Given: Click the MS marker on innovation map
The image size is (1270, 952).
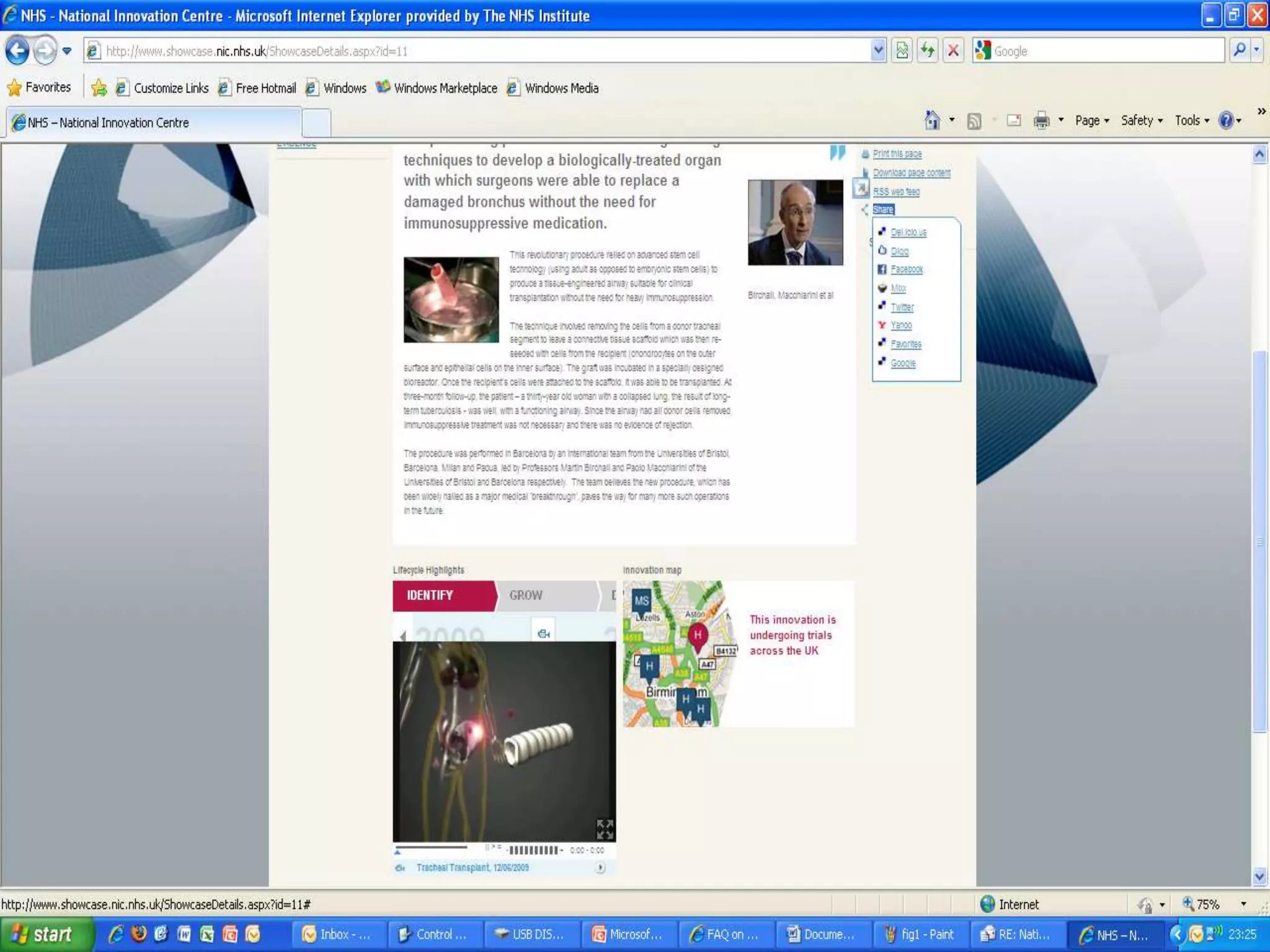Looking at the screenshot, I should point(641,601).
